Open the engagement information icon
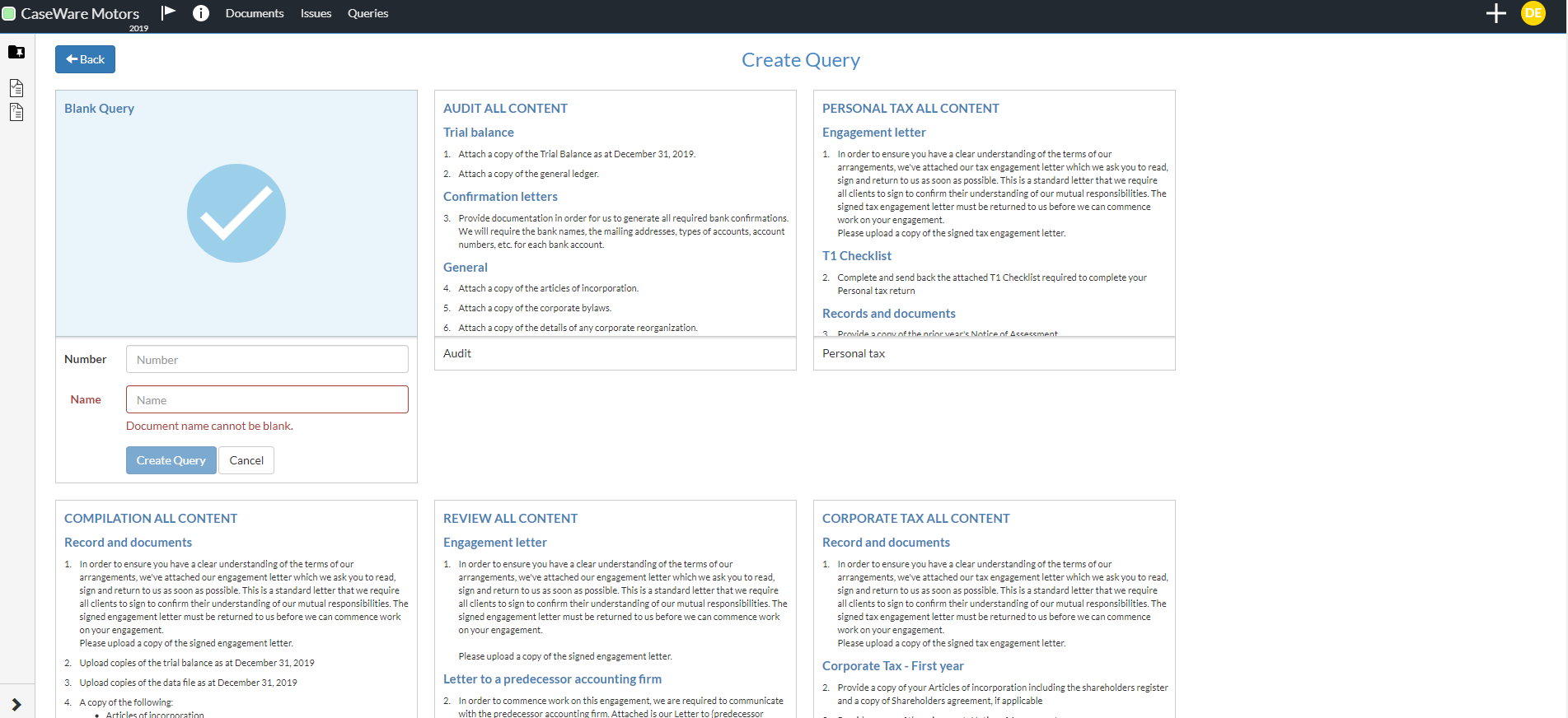 [x=200, y=13]
